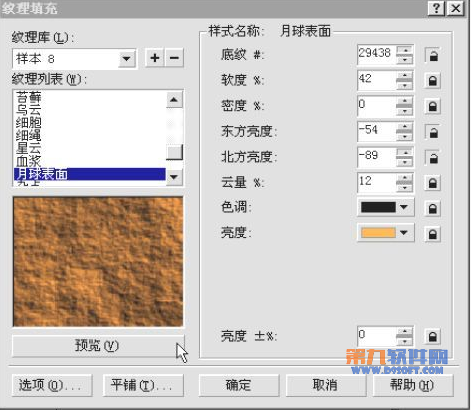Increase 底纹 # value with up arrow
Screen dimensions: 471x410
[405, 50]
